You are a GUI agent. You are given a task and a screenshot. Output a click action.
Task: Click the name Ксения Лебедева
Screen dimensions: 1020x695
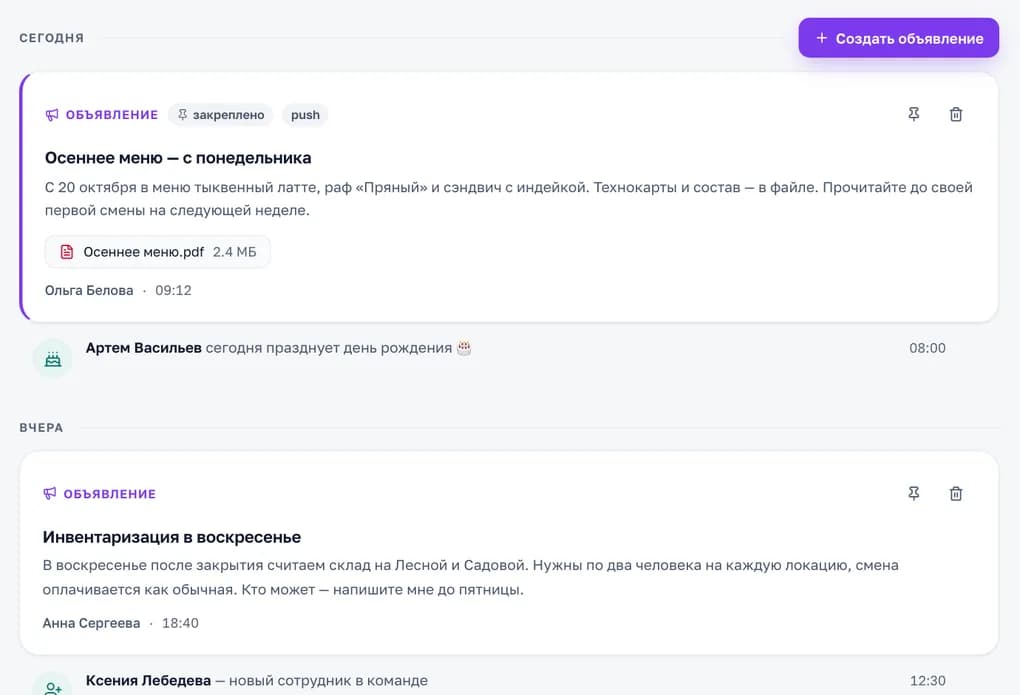[x=148, y=681]
